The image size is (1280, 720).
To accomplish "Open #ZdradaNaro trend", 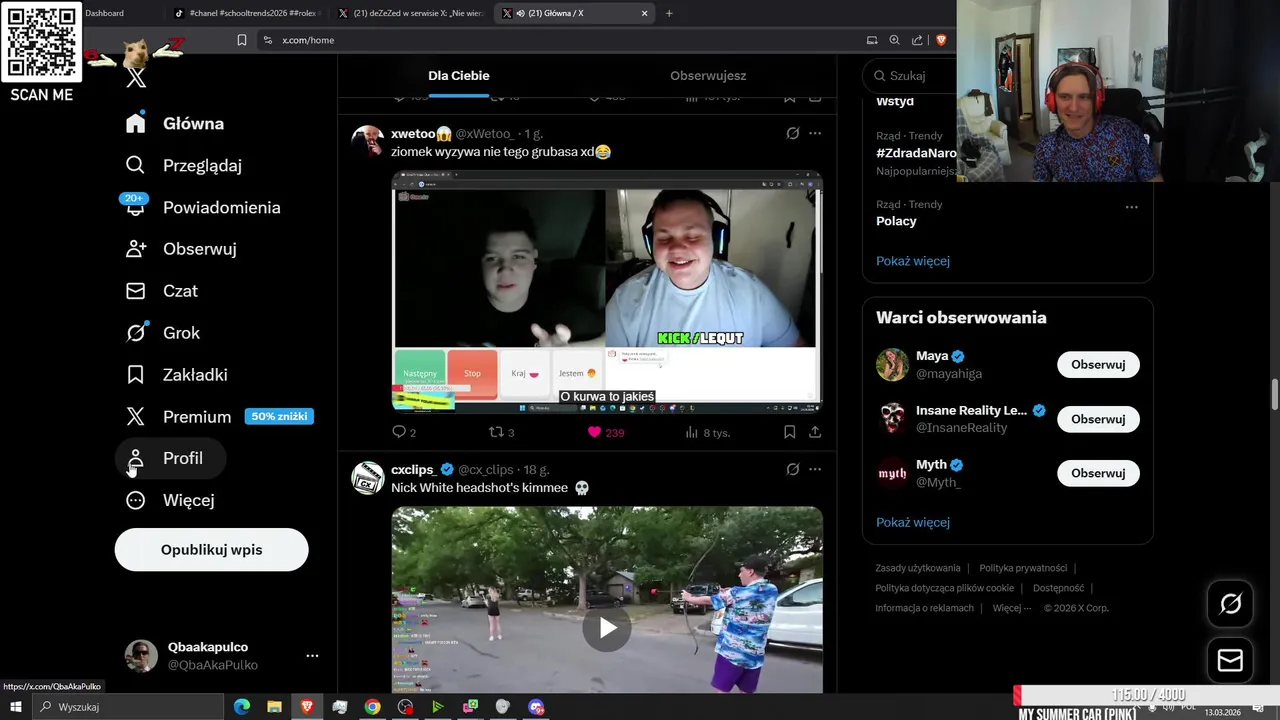I will (x=917, y=153).
